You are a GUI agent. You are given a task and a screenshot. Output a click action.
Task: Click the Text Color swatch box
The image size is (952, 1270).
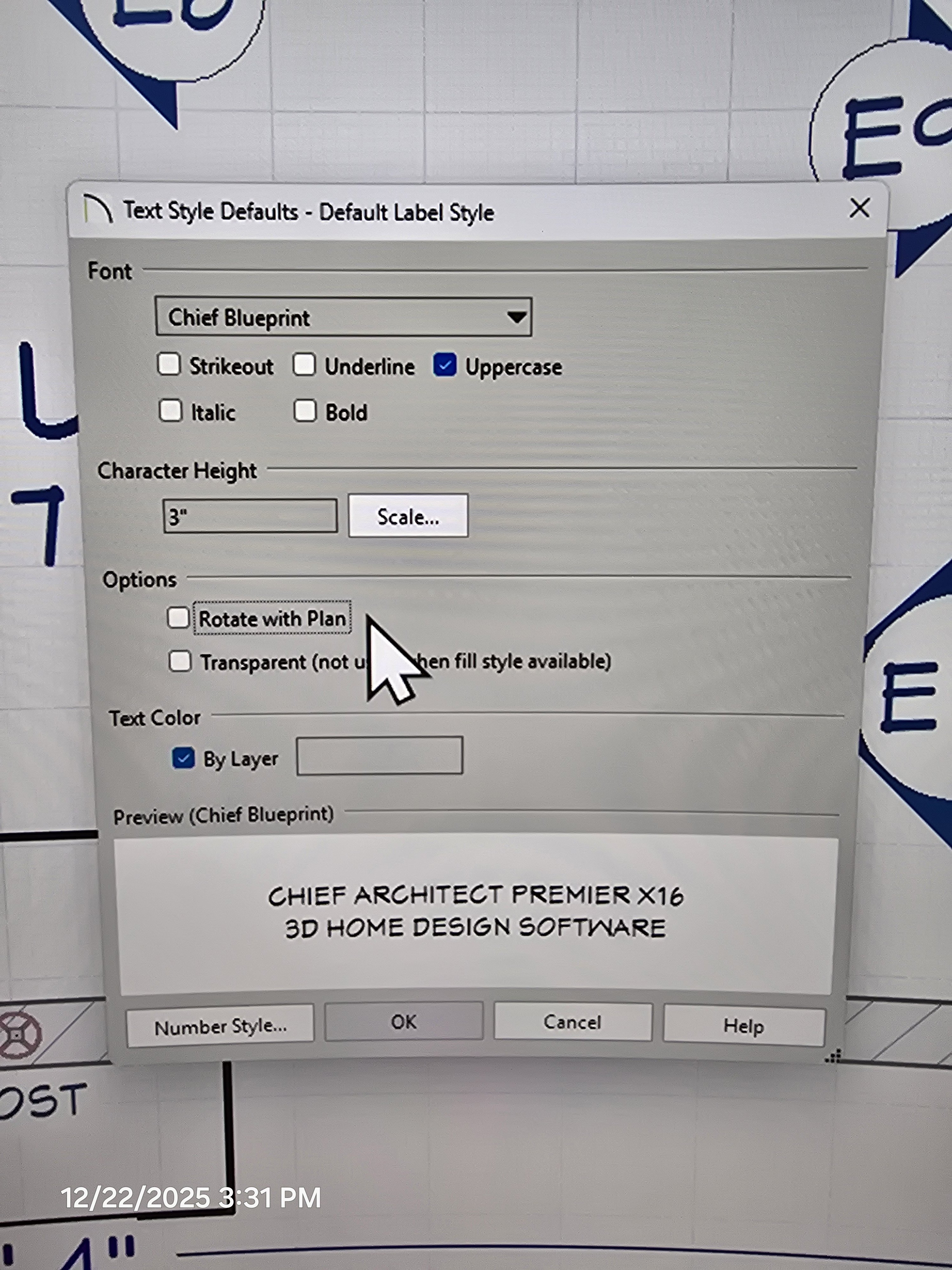pyautogui.click(x=379, y=756)
